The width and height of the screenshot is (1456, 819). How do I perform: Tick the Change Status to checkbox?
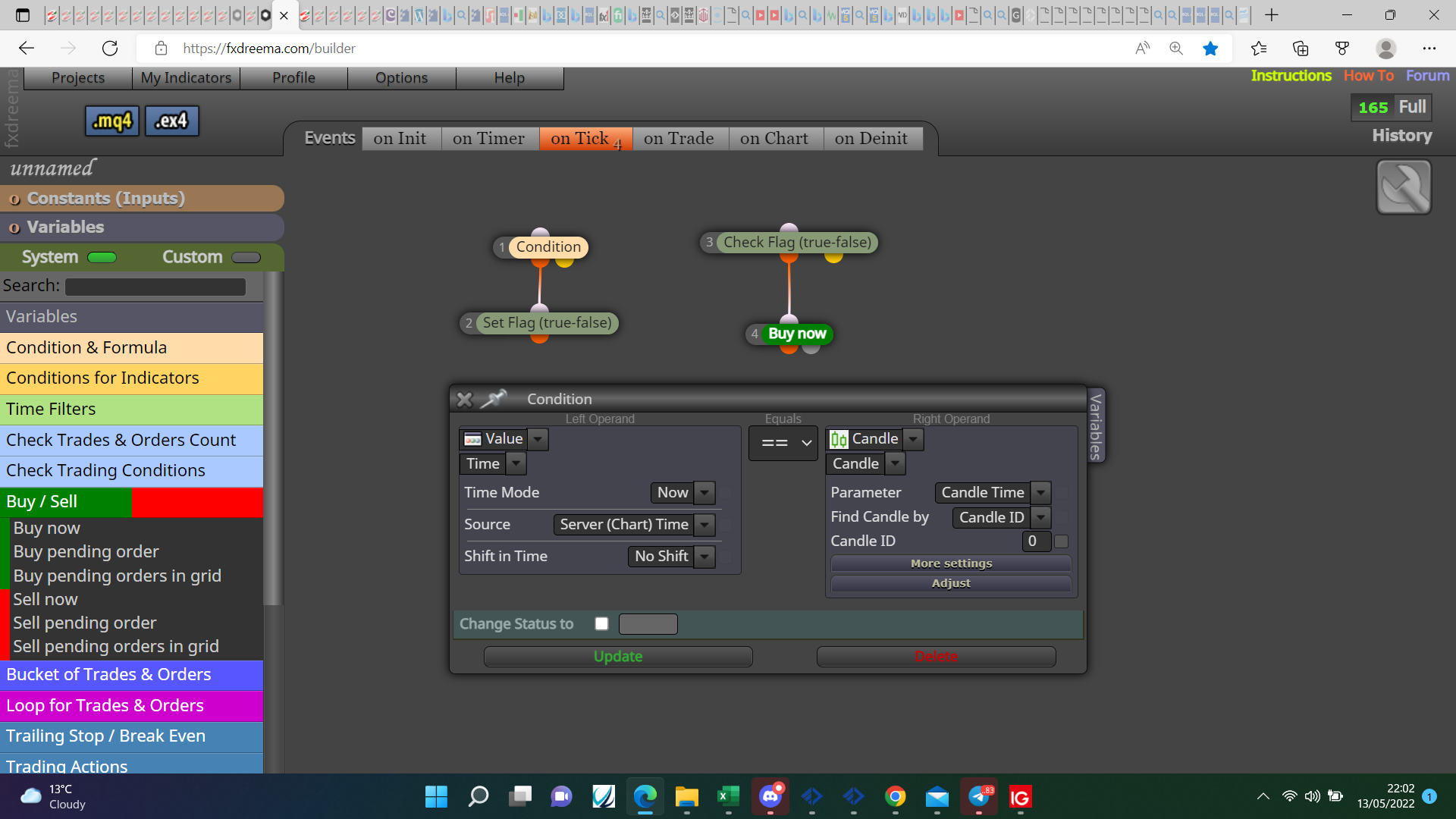point(602,623)
